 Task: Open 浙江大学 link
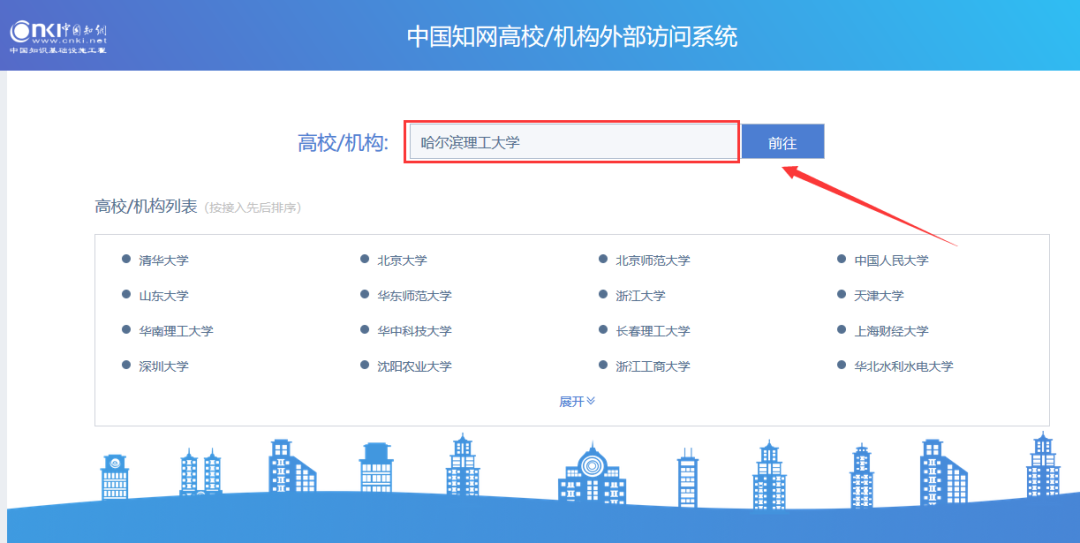[640, 296]
